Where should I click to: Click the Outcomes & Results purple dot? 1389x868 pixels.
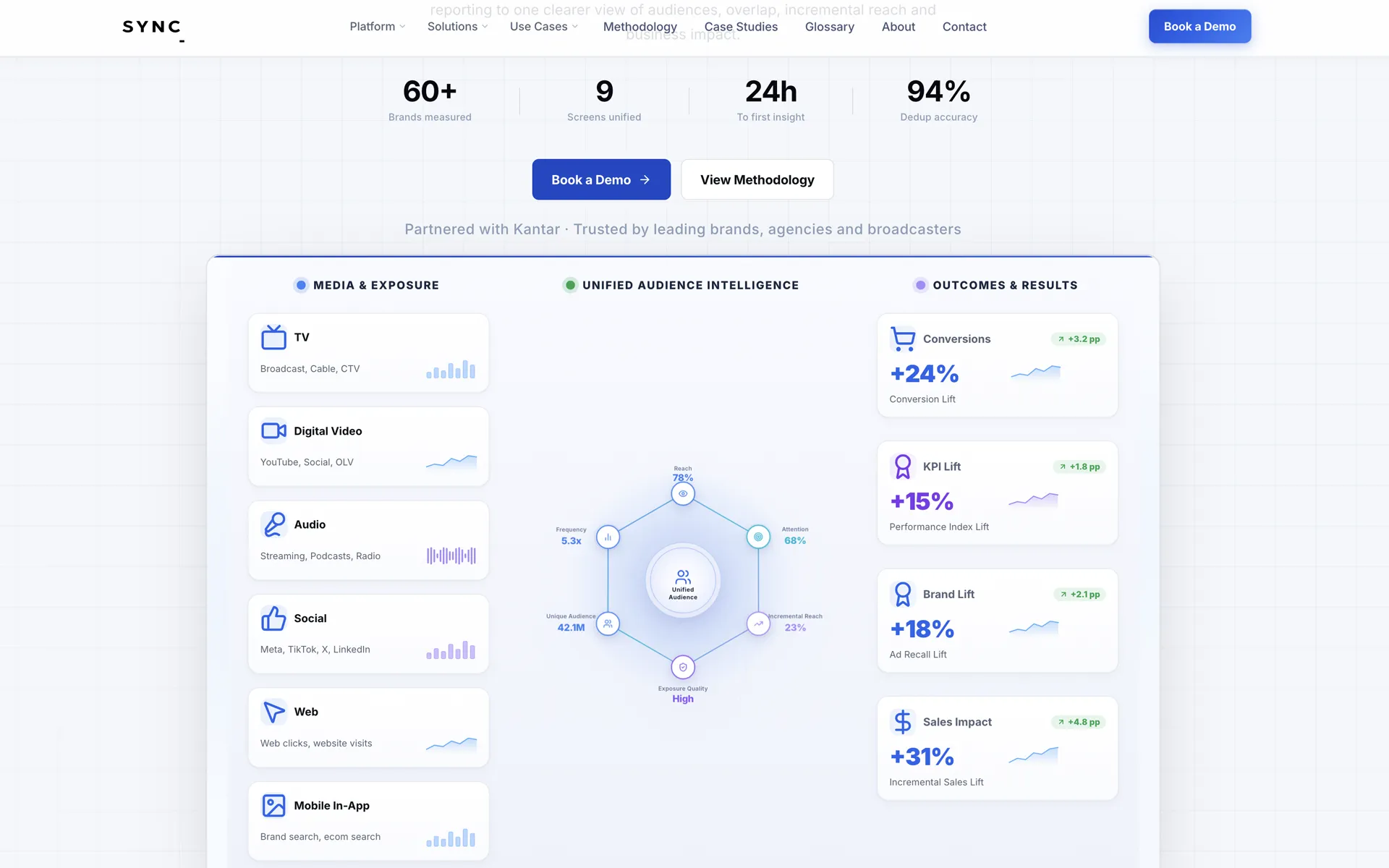(x=920, y=285)
